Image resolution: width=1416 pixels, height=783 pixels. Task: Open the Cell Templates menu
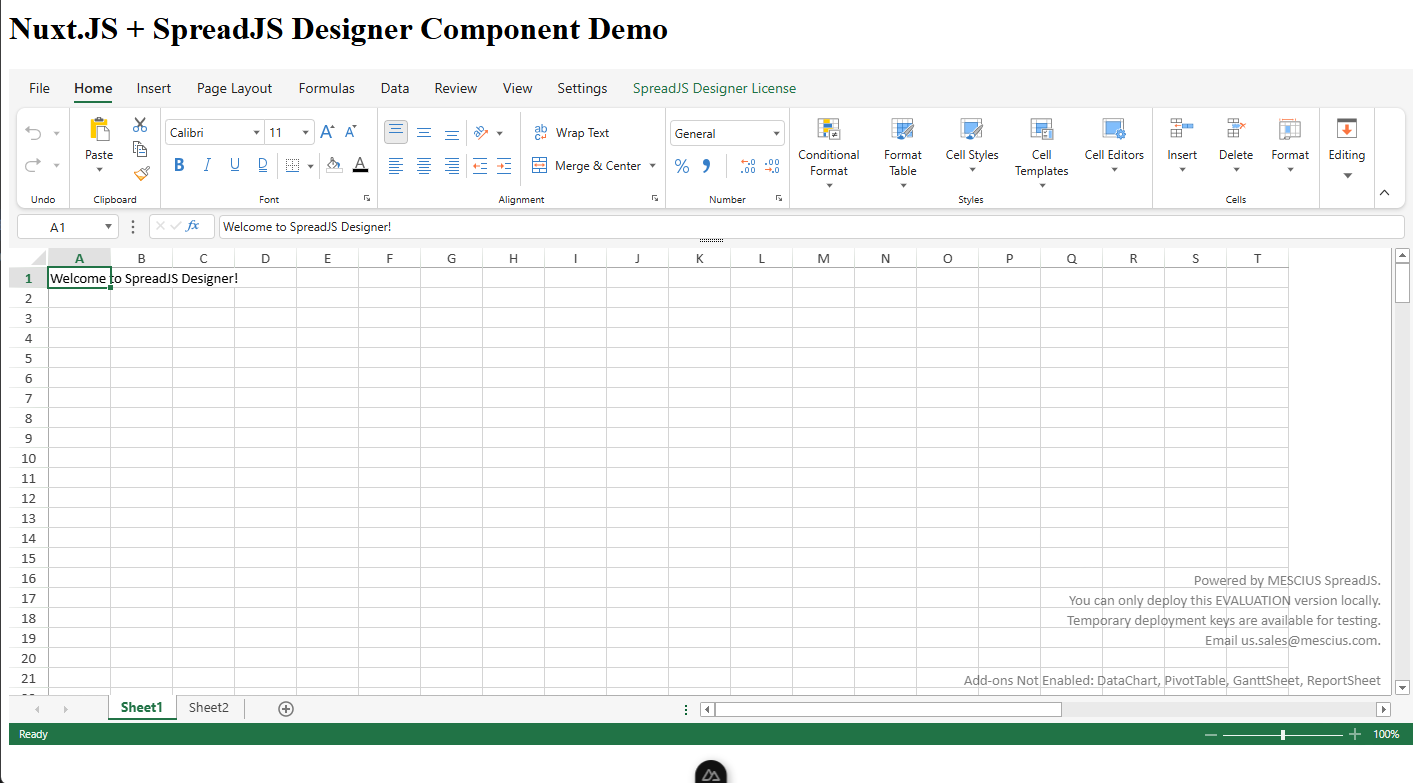[x=1042, y=153]
